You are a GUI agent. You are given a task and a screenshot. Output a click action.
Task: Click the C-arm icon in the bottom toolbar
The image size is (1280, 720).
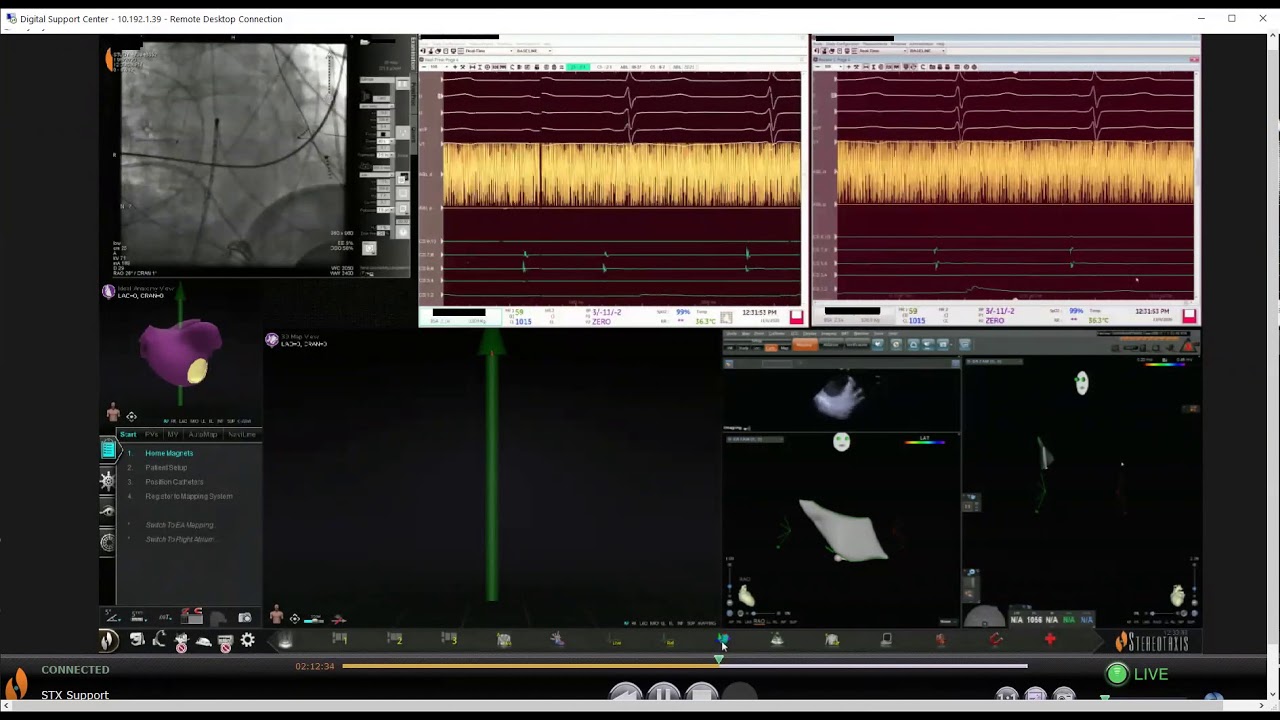pos(159,640)
